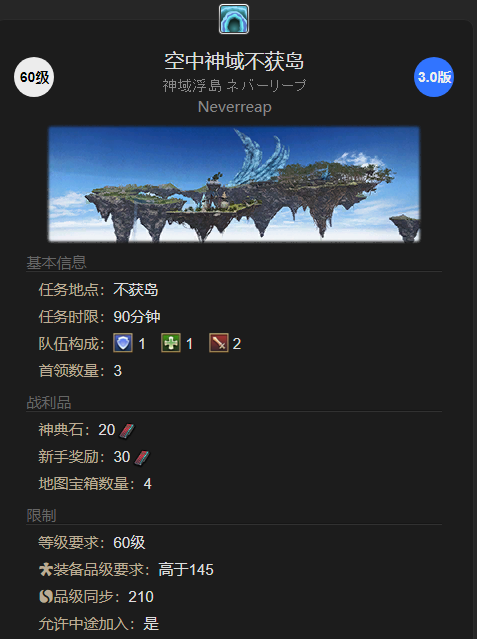The height and width of the screenshot is (639, 477).
Task: Click the tomestone icon next to 30
Action: (x=142, y=458)
